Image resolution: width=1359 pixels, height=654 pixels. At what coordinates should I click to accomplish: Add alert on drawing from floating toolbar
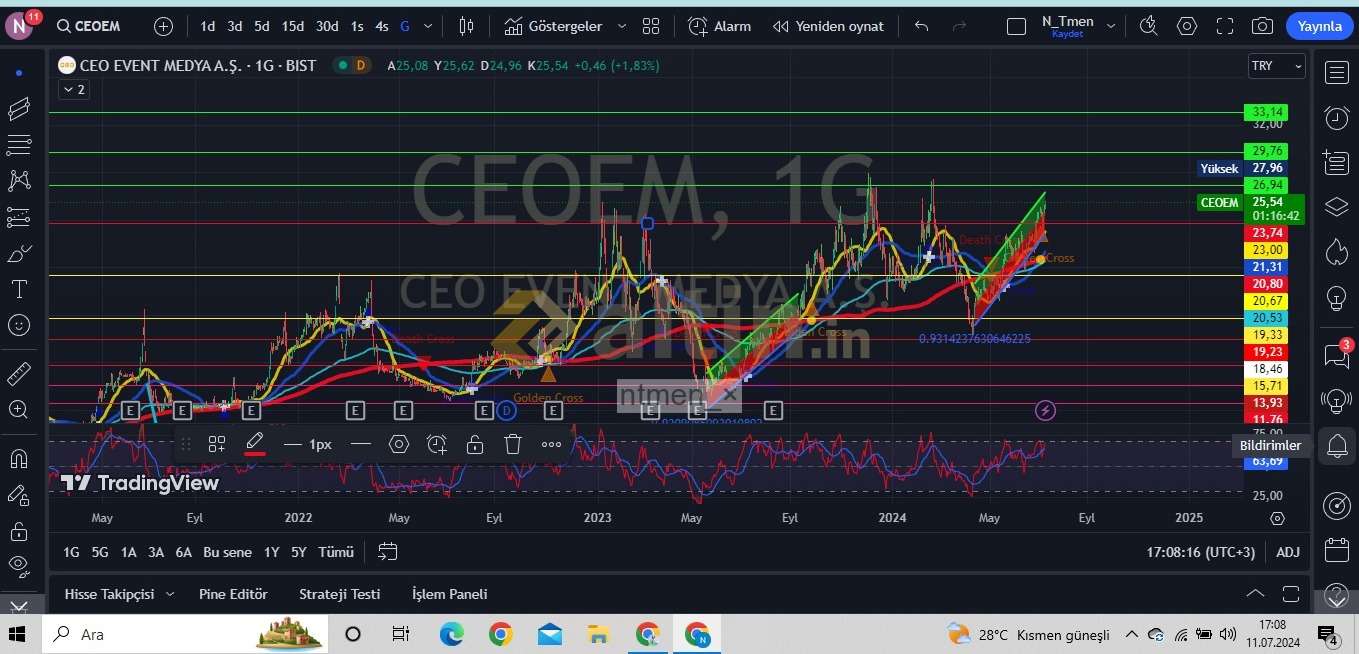436,444
